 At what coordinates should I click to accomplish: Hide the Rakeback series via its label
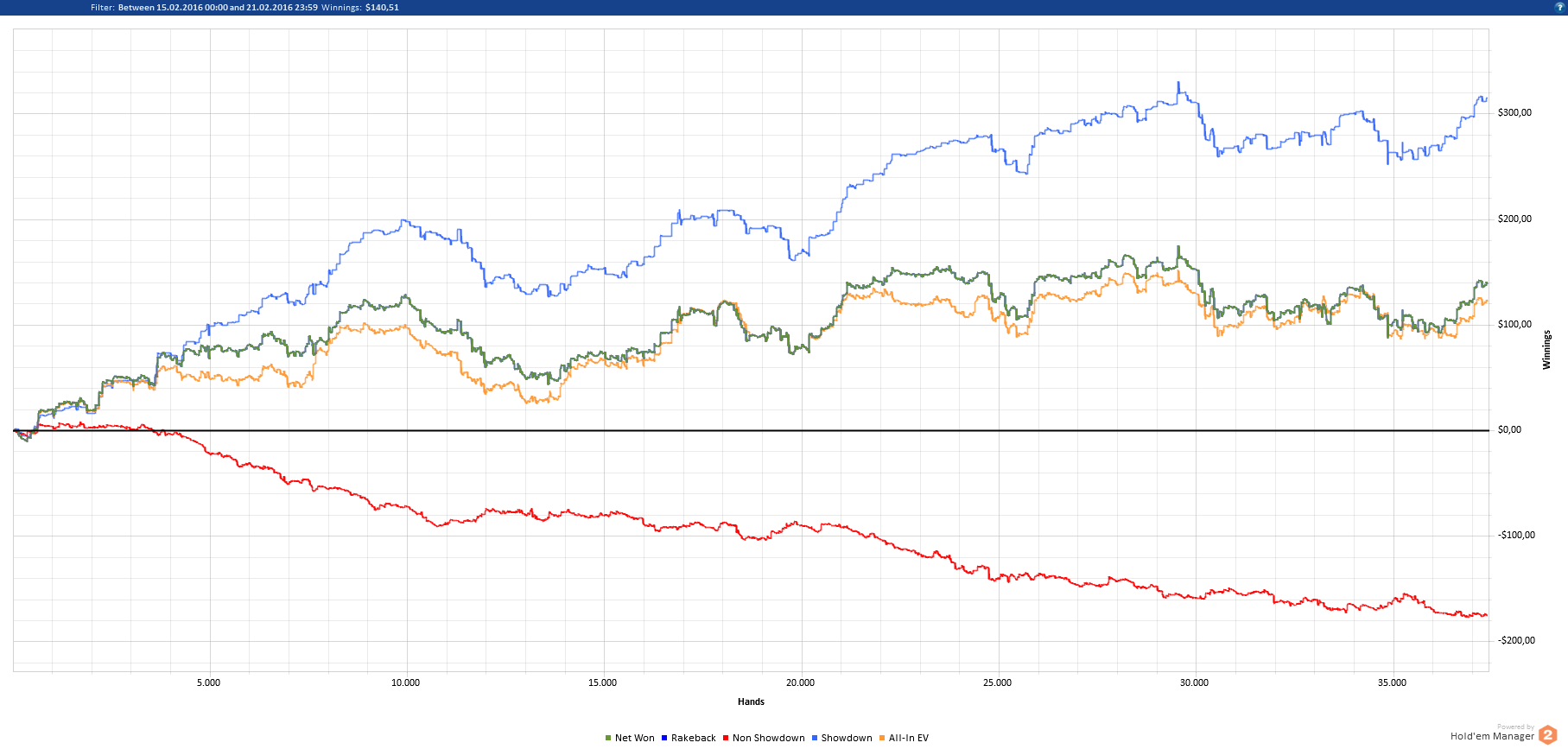tap(694, 738)
